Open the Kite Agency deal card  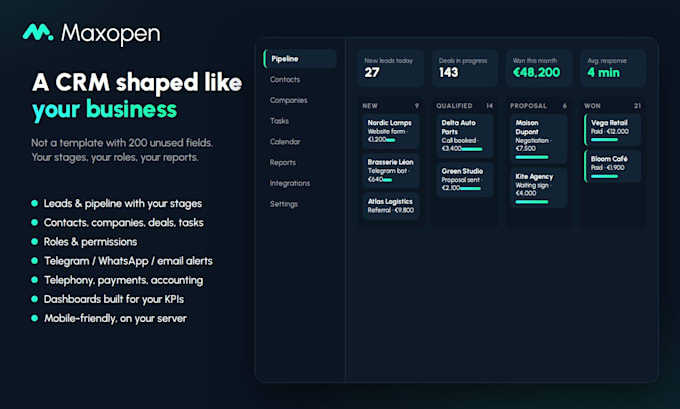pyautogui.click(x=539, y=187)
